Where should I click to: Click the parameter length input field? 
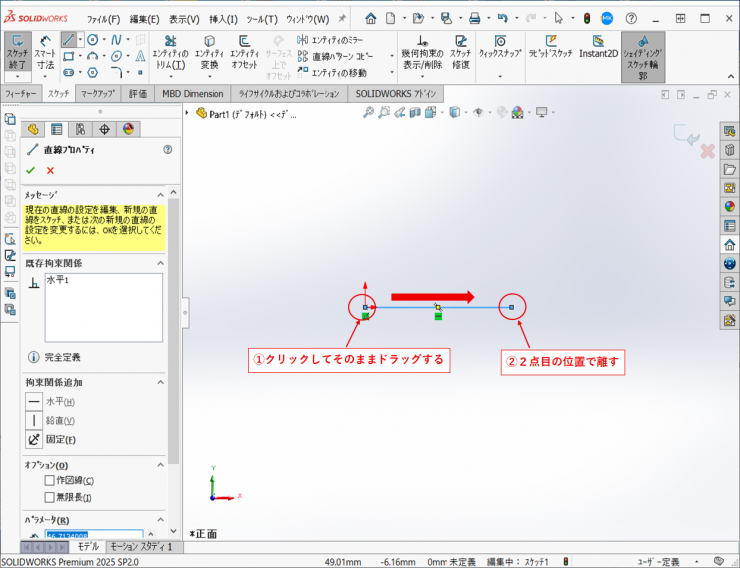94,535
